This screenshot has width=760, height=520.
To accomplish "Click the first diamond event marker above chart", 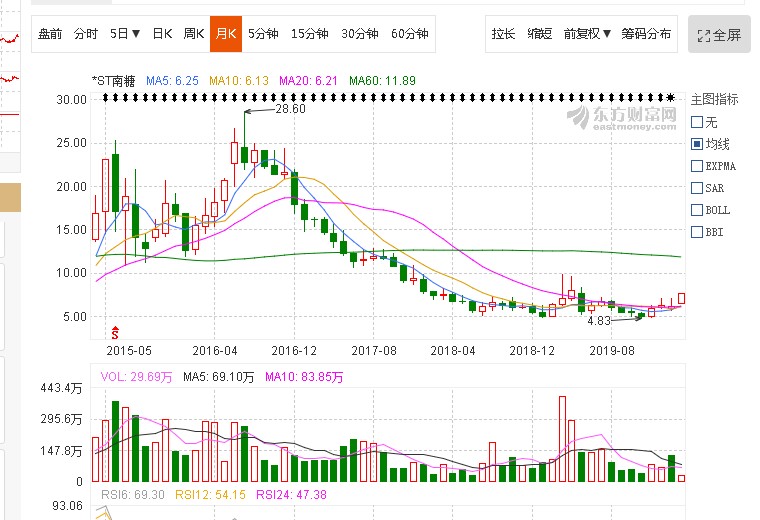I will 105,97.
